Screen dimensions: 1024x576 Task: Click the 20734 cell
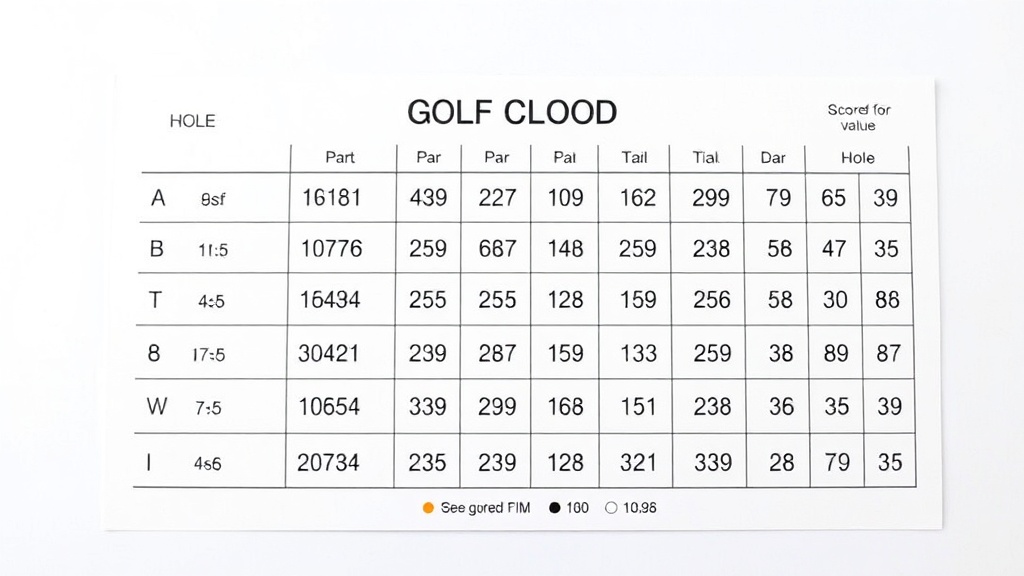tap(328, 462)
